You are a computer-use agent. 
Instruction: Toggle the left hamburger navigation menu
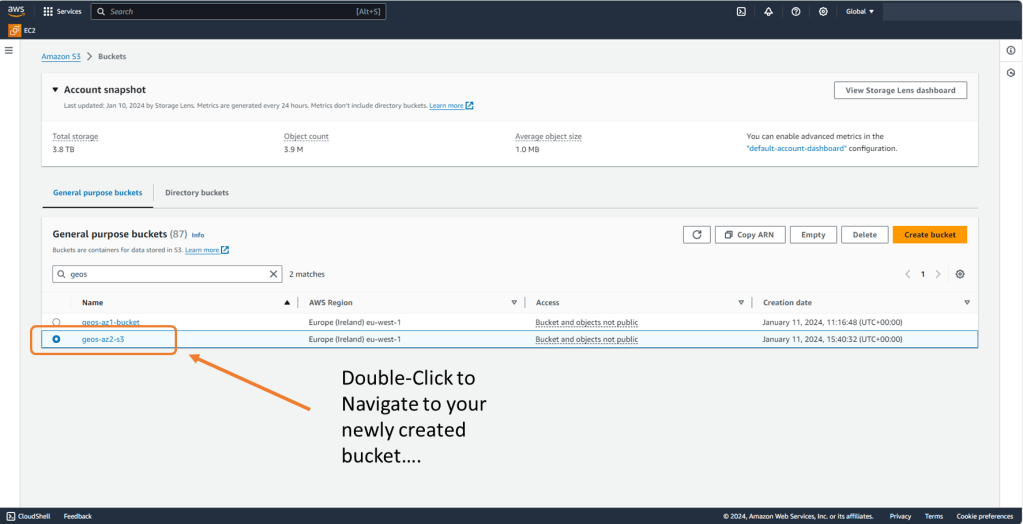[9, 50]
